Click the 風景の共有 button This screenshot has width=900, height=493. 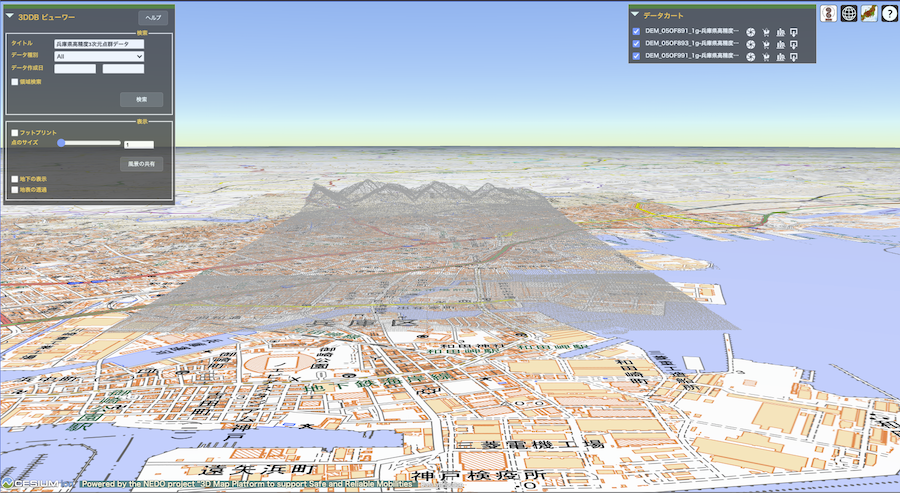tap(141, 163)
